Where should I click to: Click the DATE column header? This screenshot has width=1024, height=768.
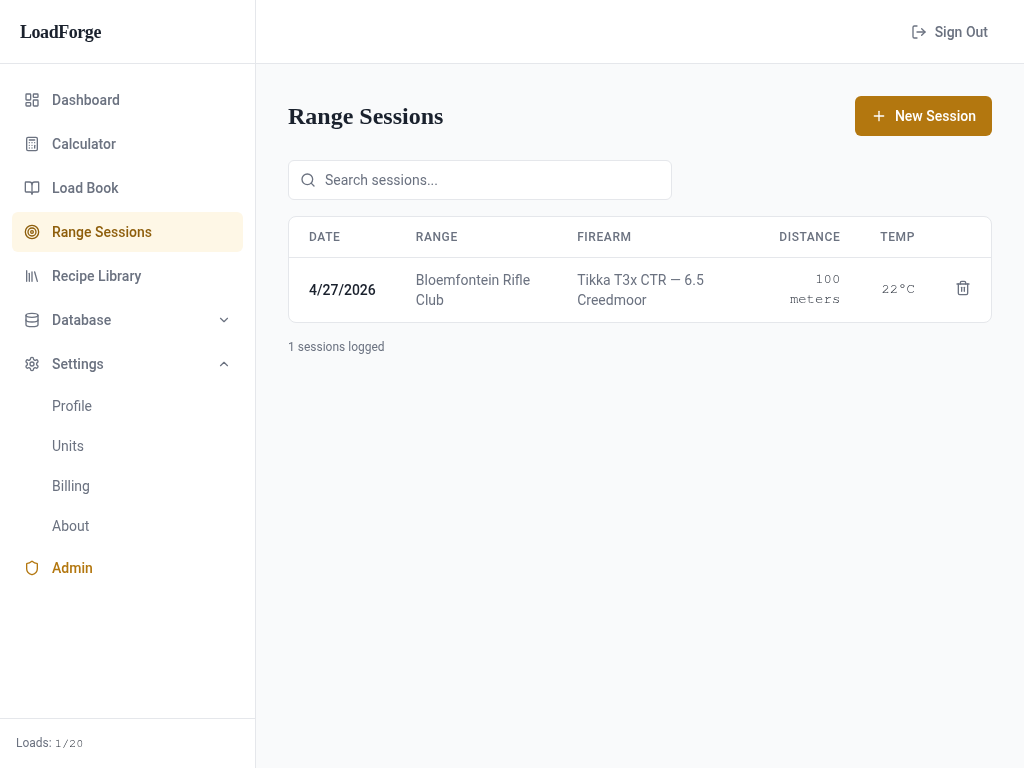325,237
